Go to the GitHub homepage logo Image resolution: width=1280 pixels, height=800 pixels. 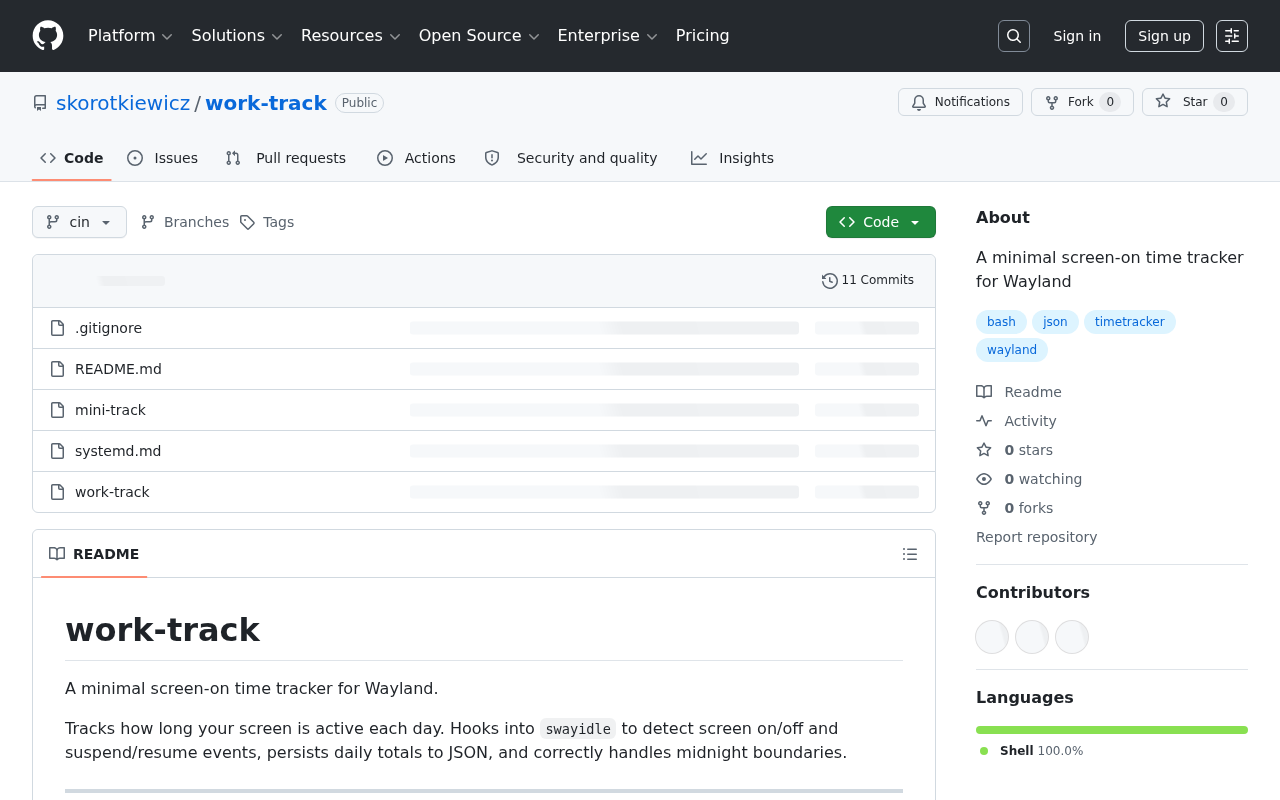point(48,36)
